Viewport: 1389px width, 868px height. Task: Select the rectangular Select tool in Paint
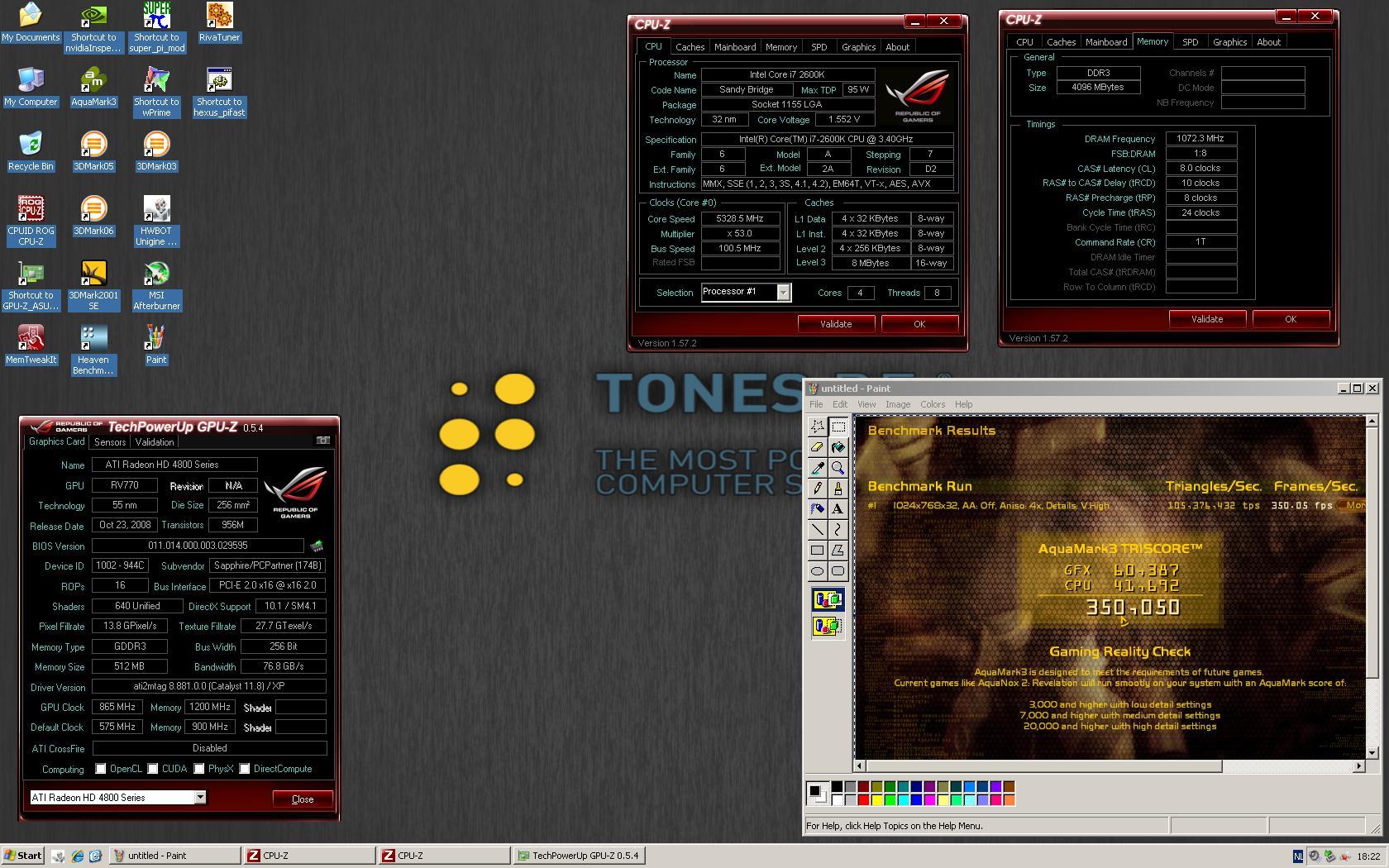coord(838,427)
